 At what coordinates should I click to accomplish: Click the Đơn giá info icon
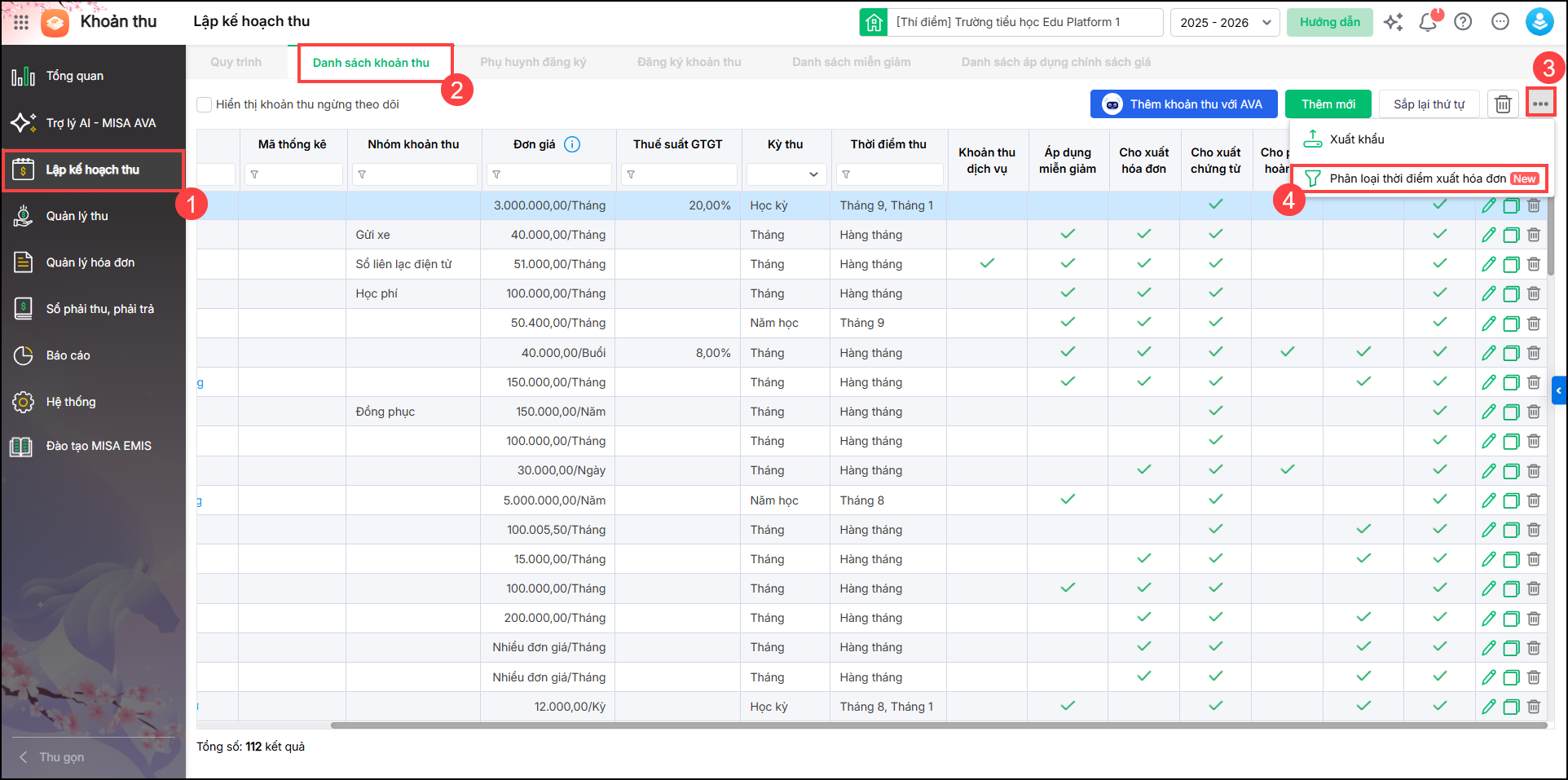tap(572, 144)
